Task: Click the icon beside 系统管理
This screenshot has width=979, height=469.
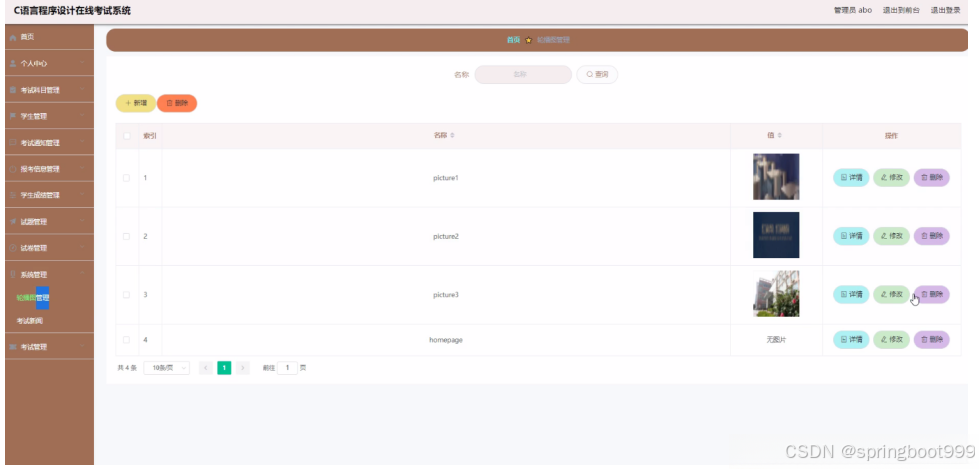Action: 12,275
